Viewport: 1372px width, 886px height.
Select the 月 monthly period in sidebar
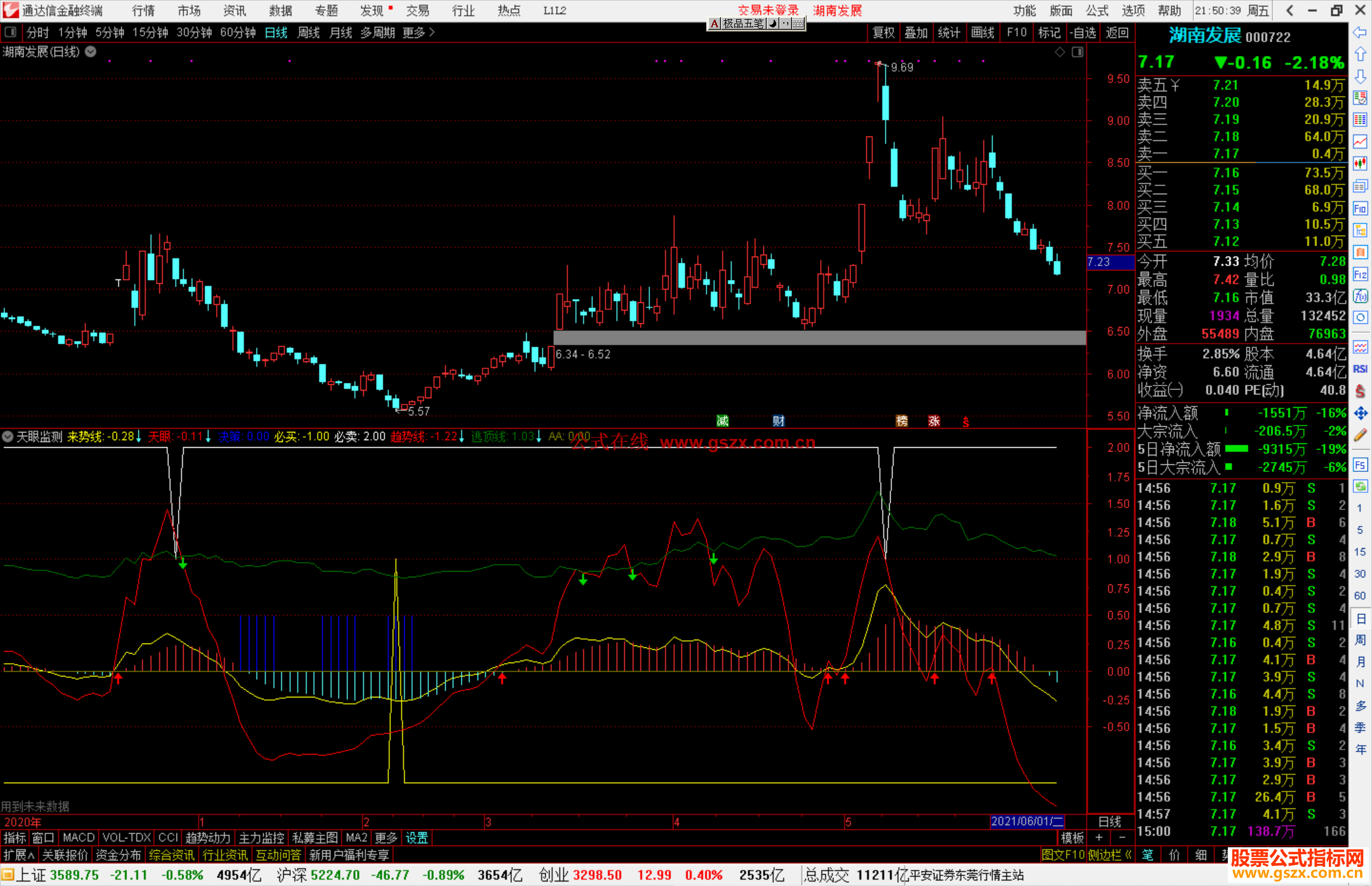pos(1360,662)
